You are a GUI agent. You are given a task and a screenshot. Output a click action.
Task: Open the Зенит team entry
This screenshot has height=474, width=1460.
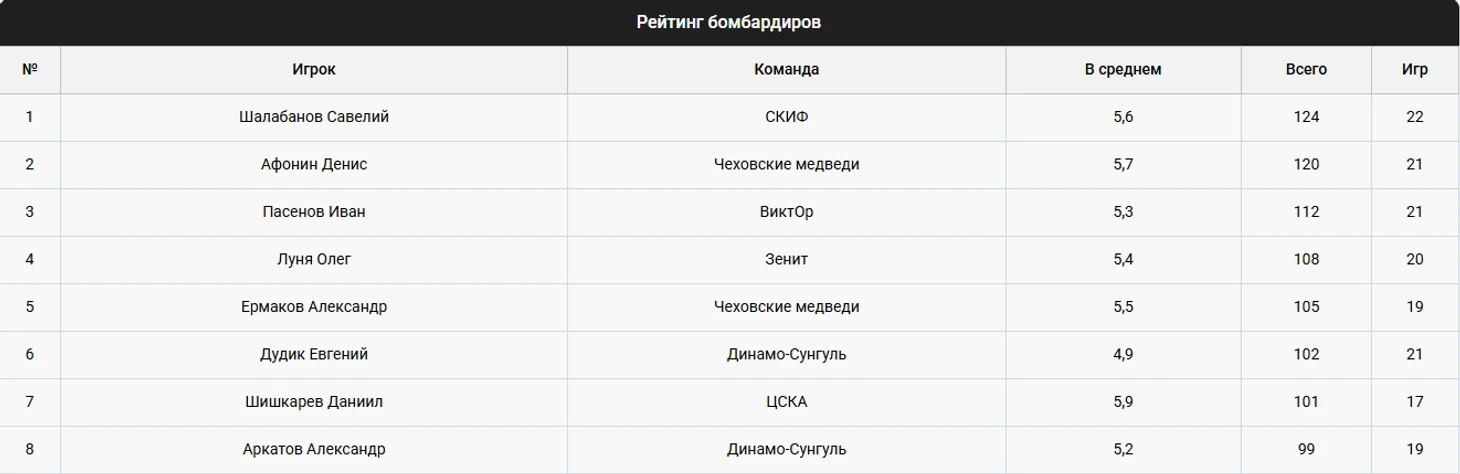[786, 259]
